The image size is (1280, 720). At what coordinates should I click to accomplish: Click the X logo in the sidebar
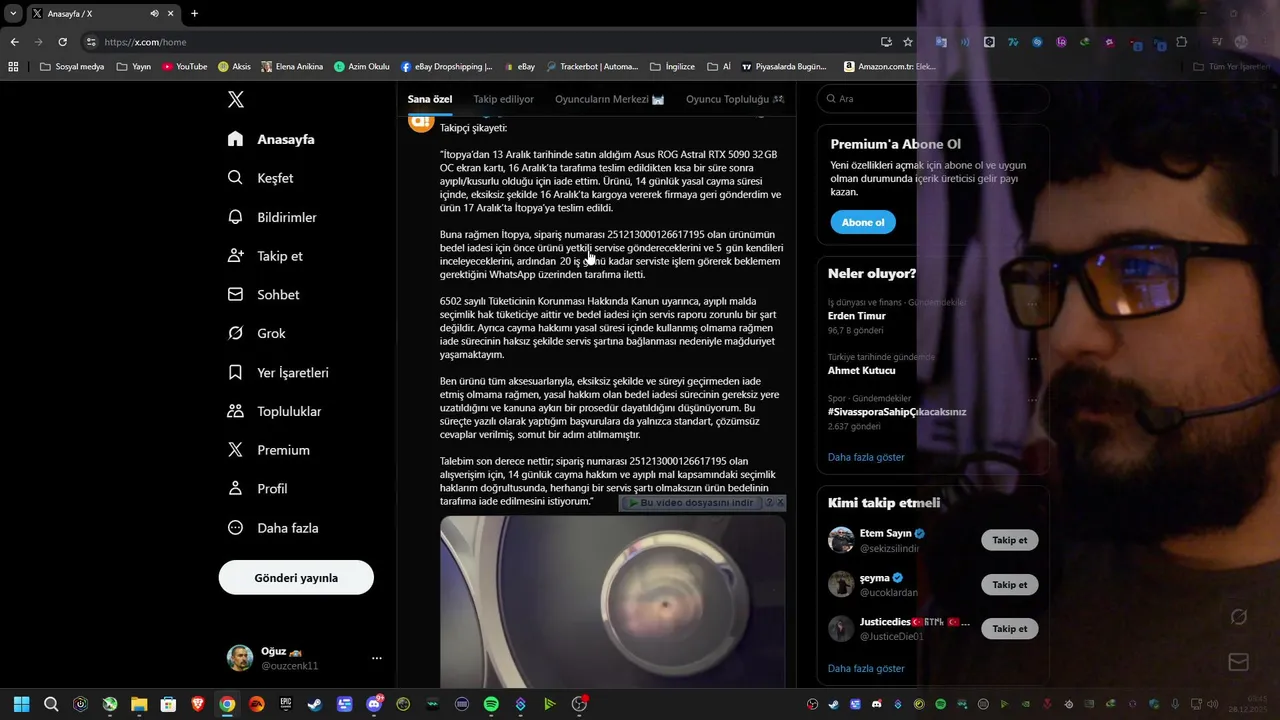click(236, 99)
